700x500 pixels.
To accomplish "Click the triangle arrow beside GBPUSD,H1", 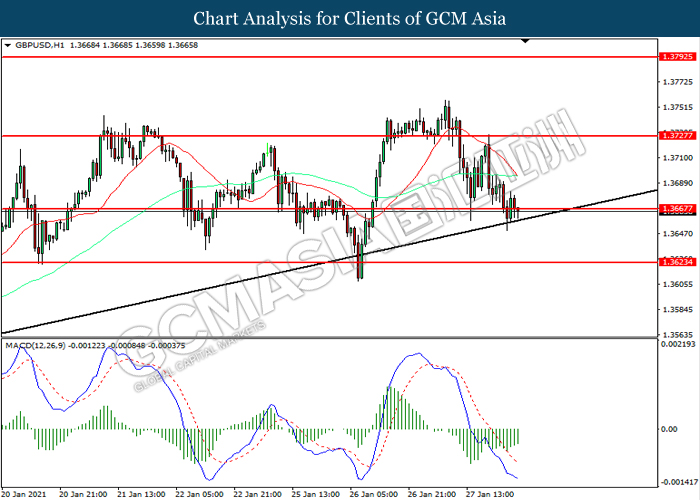I will click(x=9, y=46).
